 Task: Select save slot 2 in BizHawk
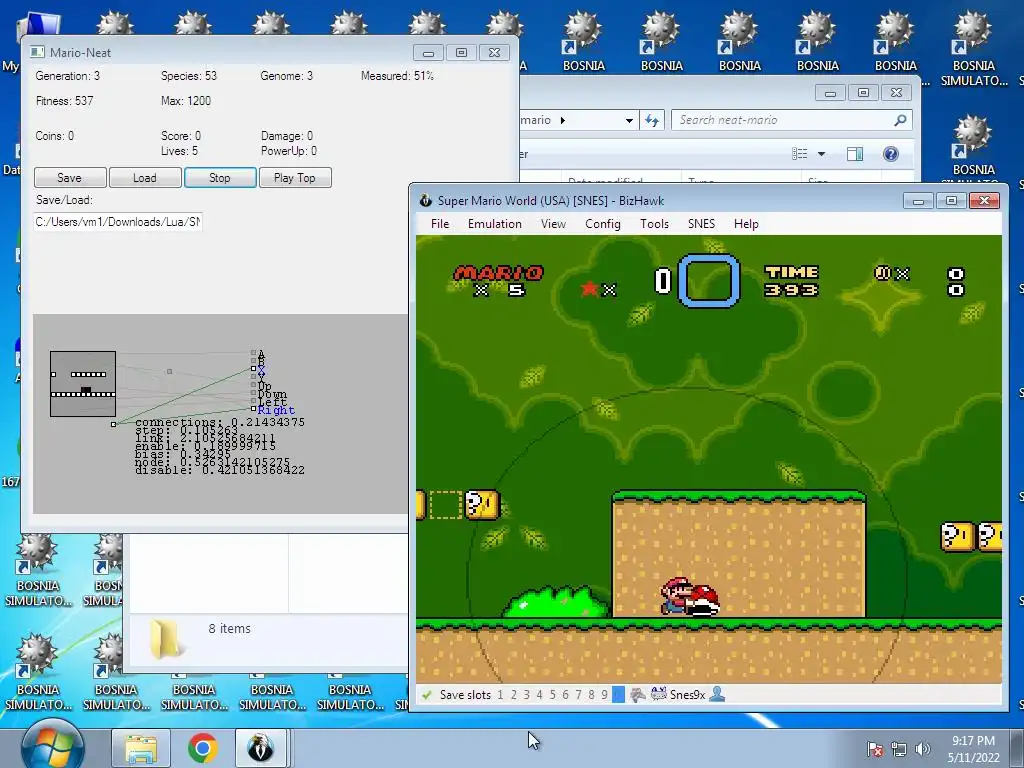click(513, 695)
